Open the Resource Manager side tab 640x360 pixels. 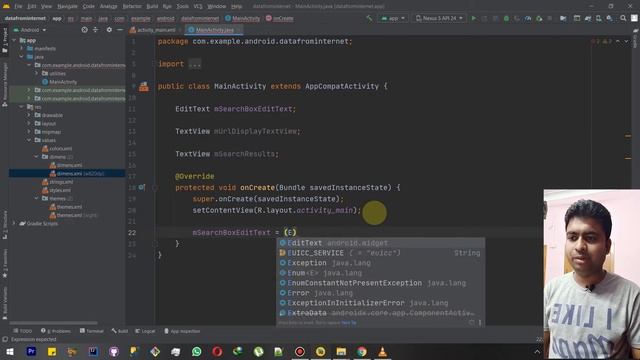pyautogui.click(x=5, y=85)
